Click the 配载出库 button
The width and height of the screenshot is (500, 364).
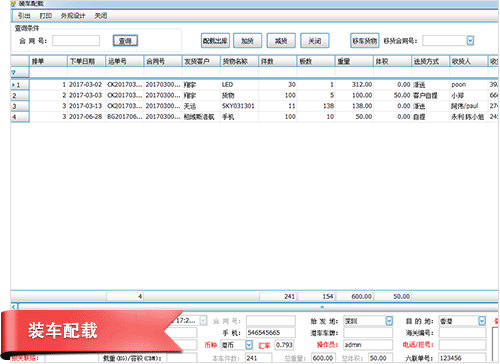coord(215,41)
